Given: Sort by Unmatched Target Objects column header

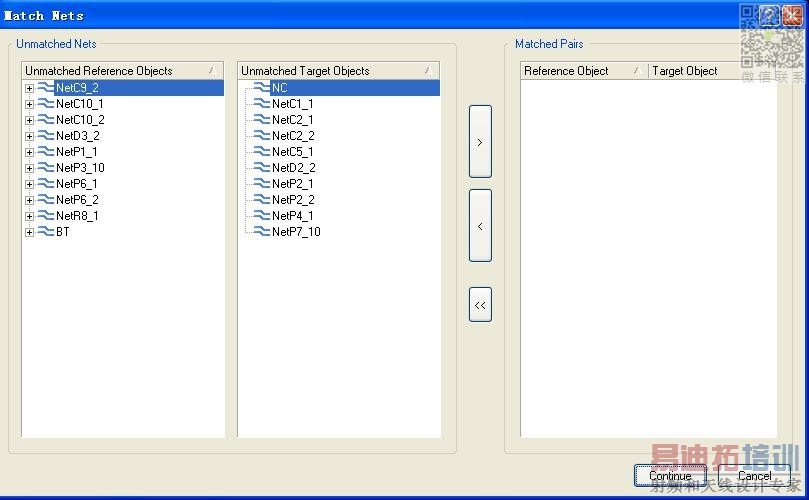Looking at the screenshot, I should coord(338,71).
